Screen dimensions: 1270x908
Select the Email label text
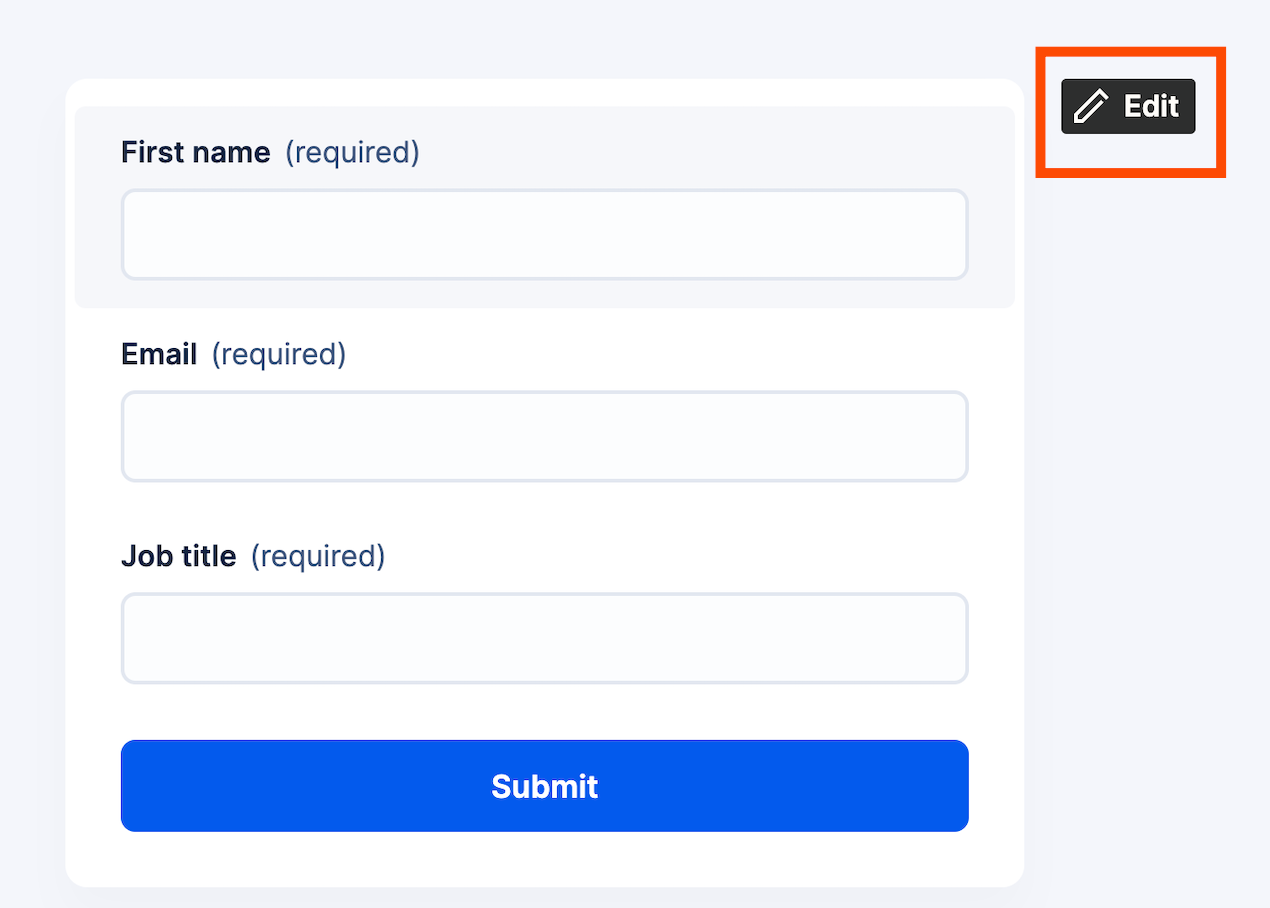159,354
